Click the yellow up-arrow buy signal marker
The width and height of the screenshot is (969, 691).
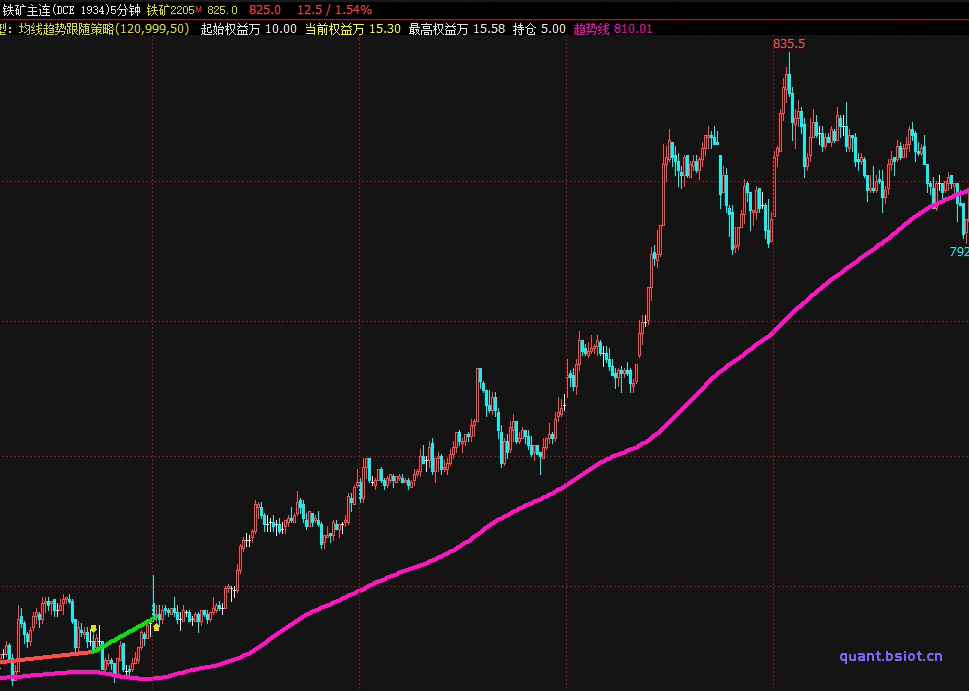[156, 628]
